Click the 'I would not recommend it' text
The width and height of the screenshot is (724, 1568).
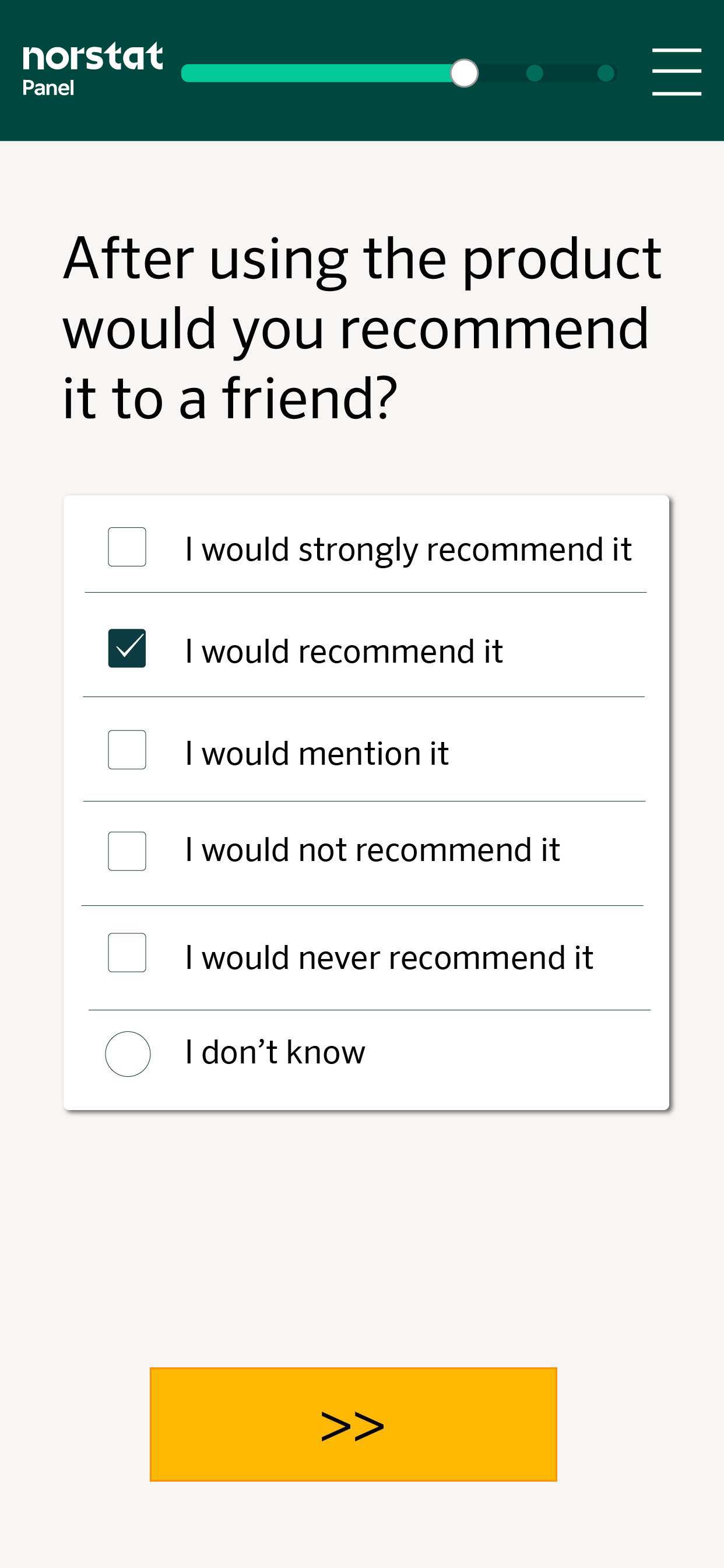pyautogui.click(x=372, y=850)
